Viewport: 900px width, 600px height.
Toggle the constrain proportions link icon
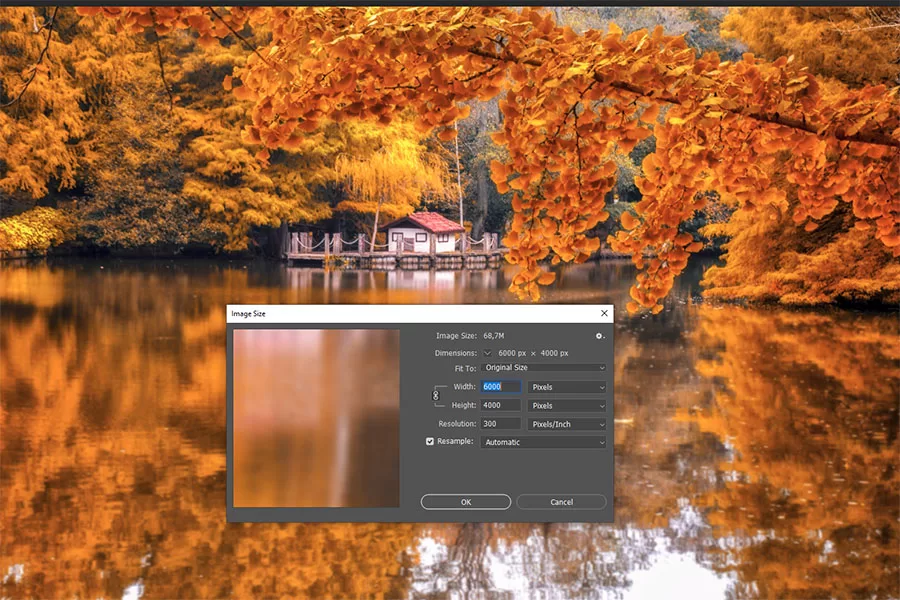(436, 396)
